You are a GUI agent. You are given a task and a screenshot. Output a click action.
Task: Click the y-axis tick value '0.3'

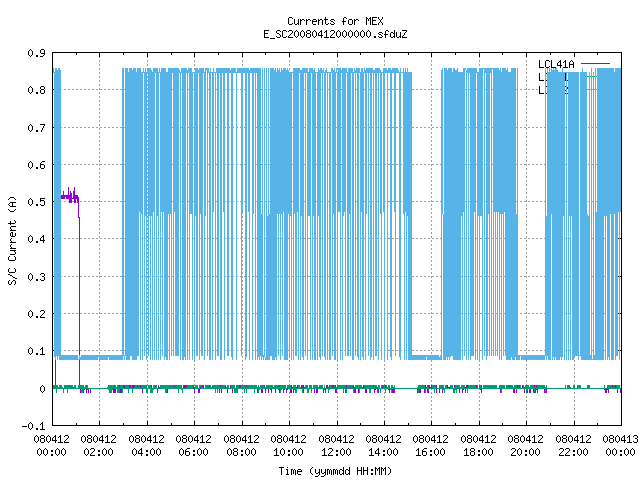tap(36, 277)
